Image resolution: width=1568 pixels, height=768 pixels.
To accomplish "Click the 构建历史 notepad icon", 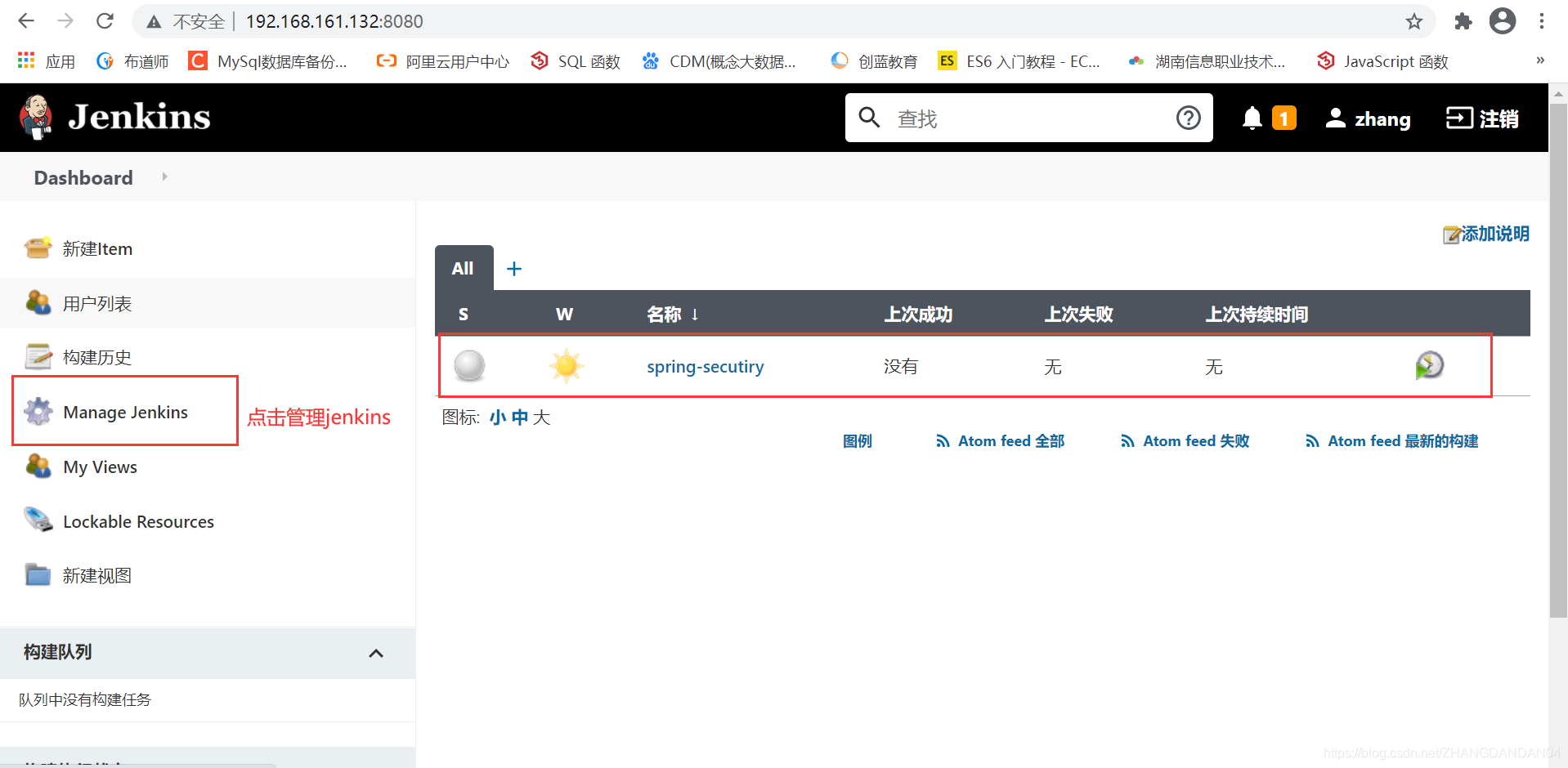I will click(38, 356).
